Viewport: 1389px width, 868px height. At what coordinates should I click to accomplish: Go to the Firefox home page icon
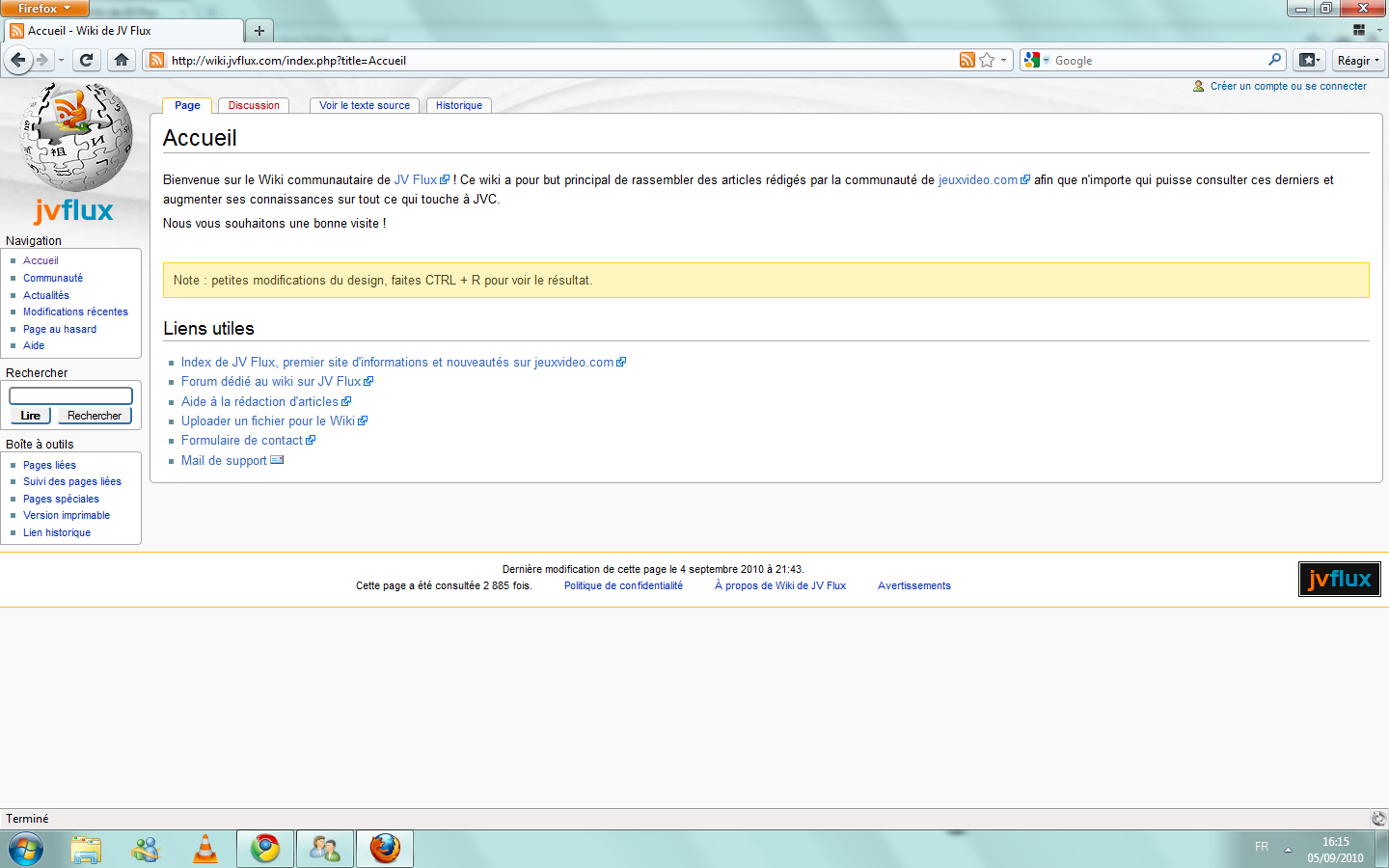click(122, 60)
